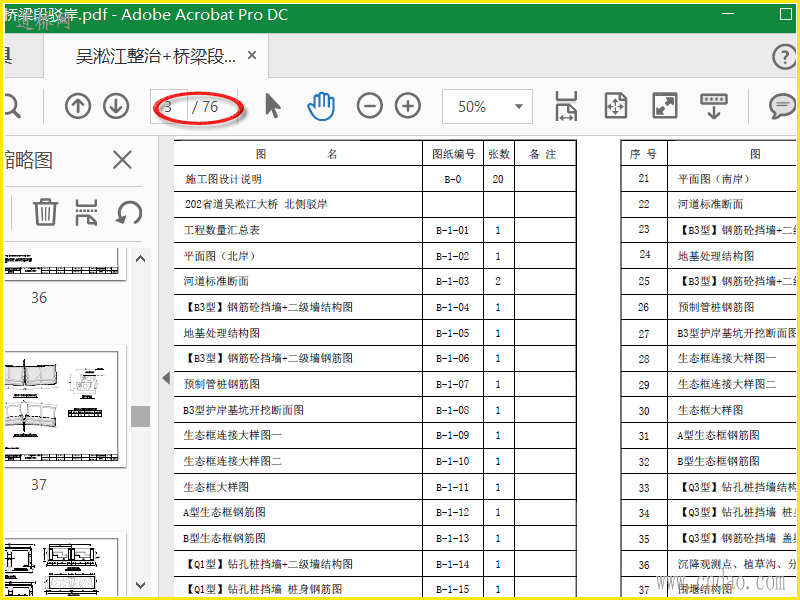Click the B-0 drawing number cell

452,180
